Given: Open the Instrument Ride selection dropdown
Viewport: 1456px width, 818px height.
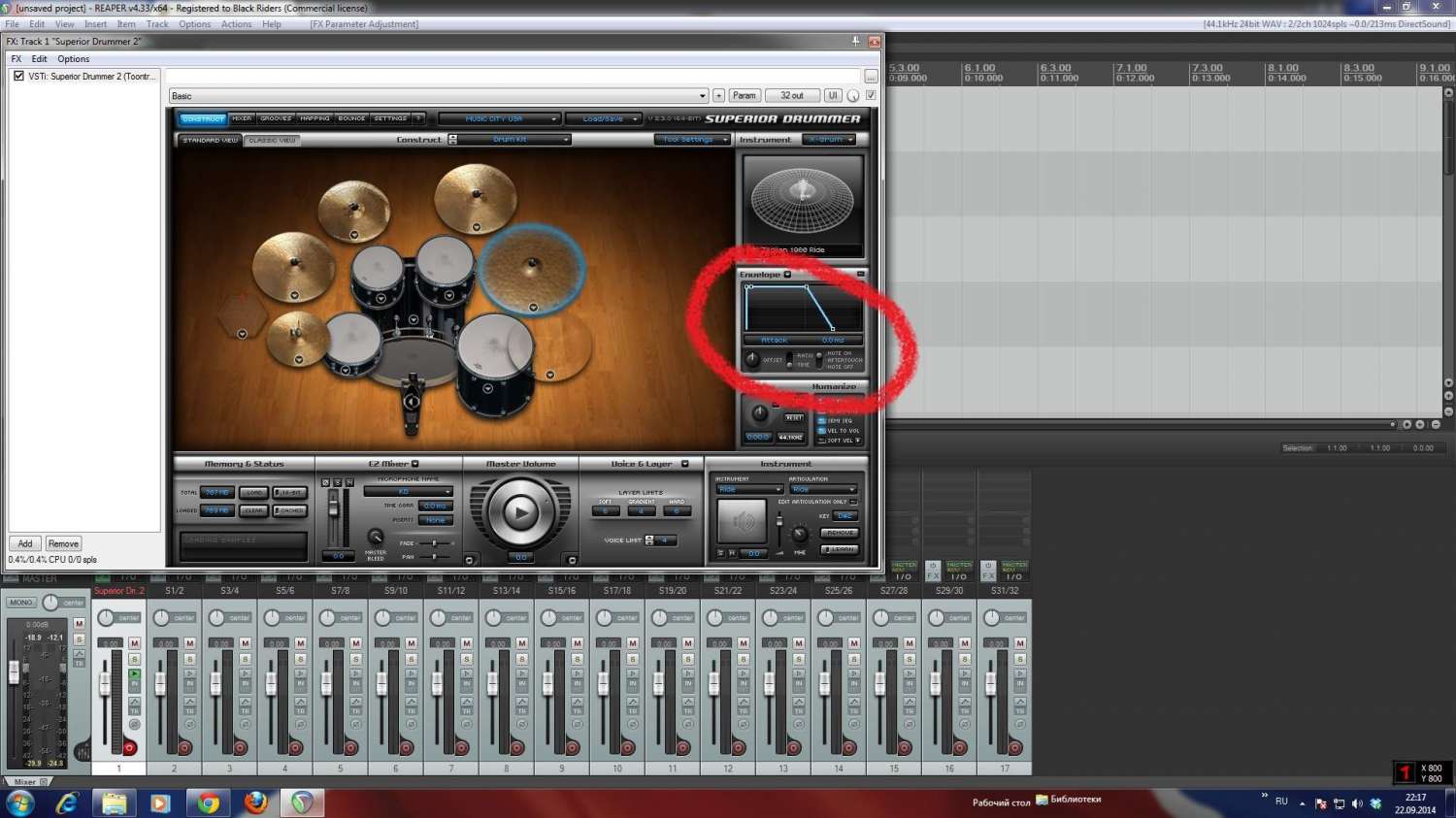Looking at the screenshot, I should pyautogui.click(x=749, y=490).
